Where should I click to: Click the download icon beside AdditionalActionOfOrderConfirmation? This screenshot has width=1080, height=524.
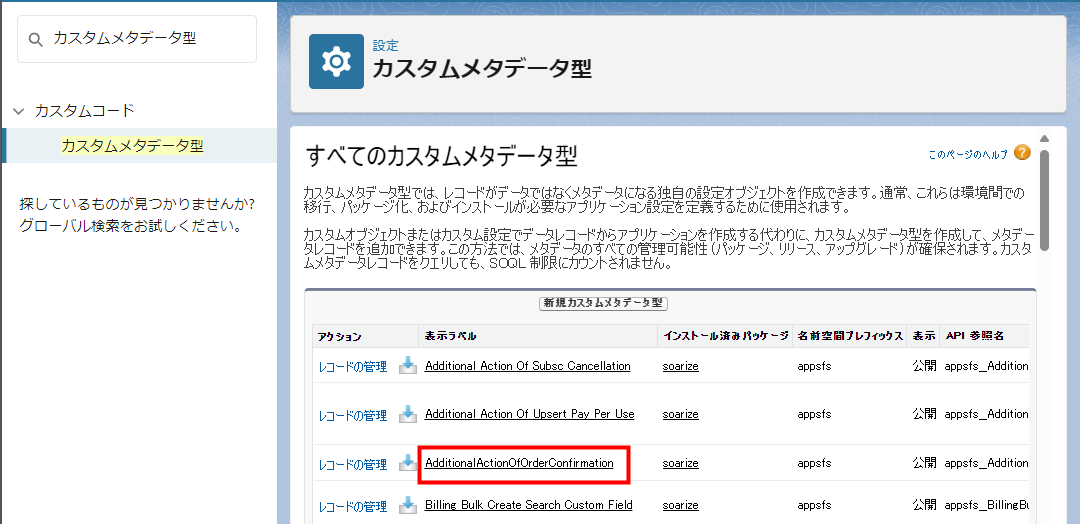pyautogui.click(x=408, y=463)
